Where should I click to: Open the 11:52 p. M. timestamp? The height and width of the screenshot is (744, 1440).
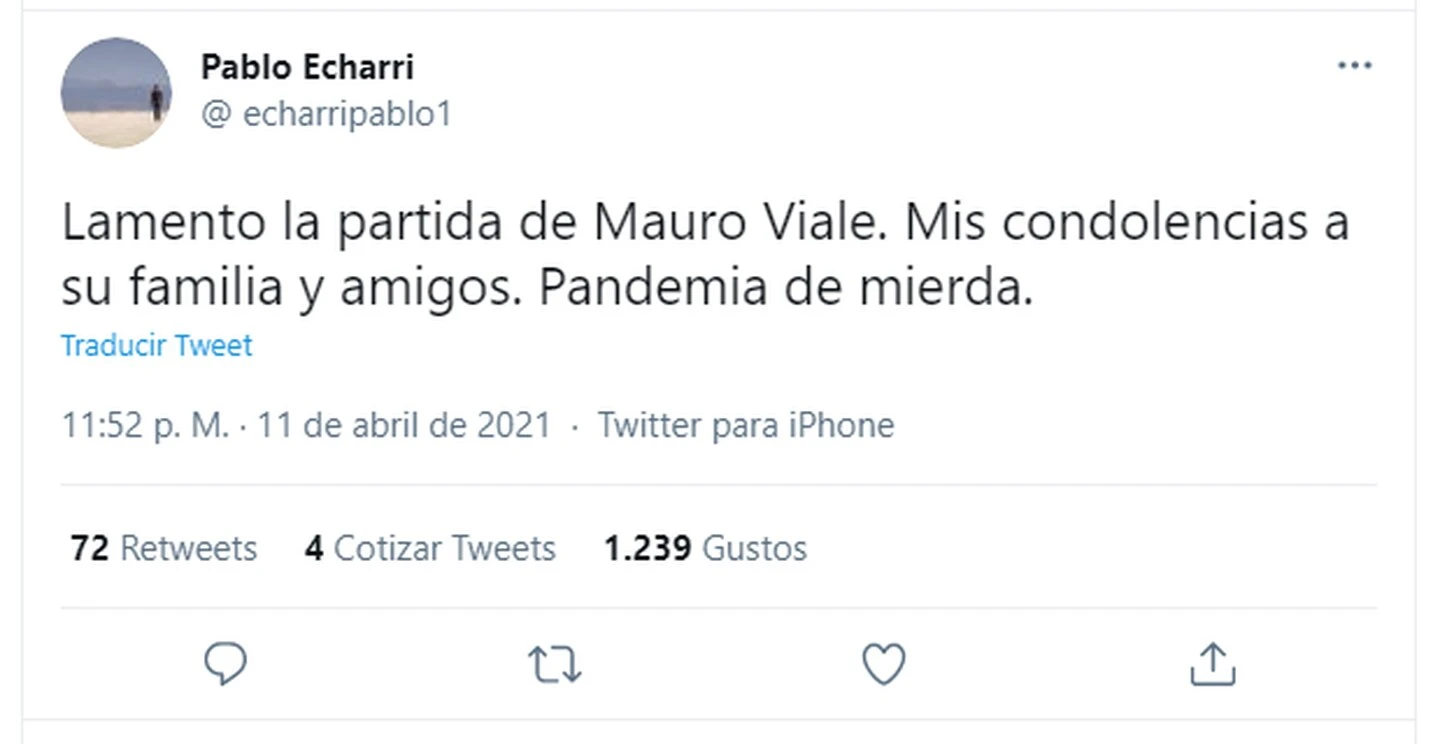pos(146,425)
